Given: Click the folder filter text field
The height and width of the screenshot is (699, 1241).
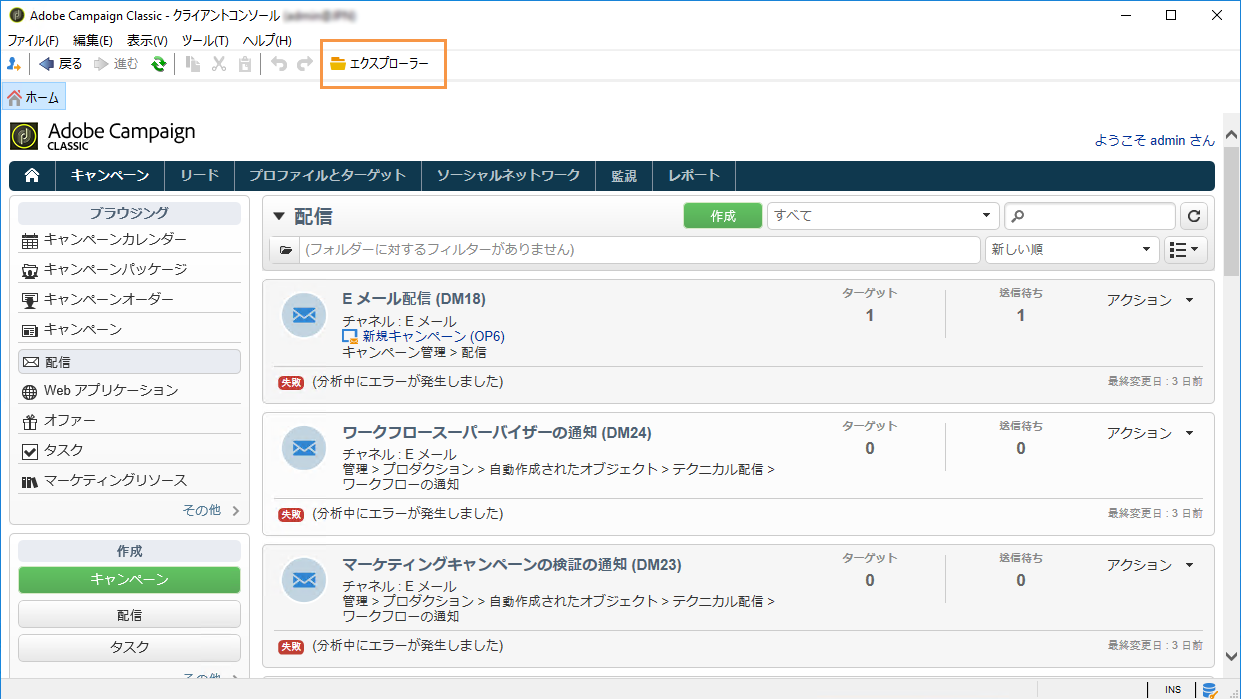Looking at the screenshot, I should pyautogui.click(x=640, y=249).
